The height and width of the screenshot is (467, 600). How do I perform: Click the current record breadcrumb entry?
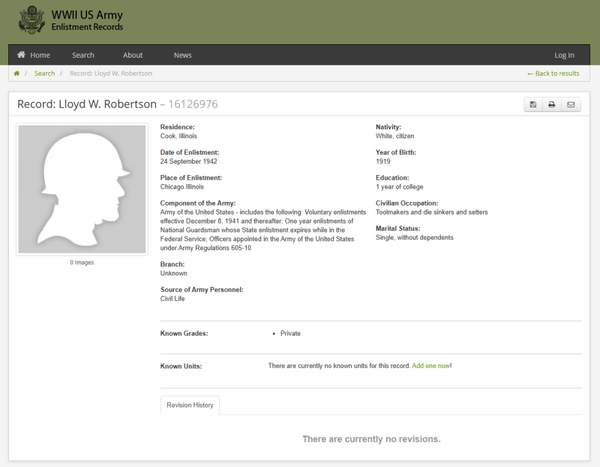click(111, 73)
